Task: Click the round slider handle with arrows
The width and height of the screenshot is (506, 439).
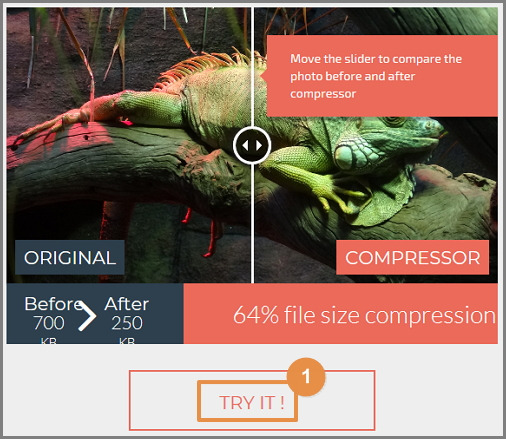Action: (x=252, y=145)
